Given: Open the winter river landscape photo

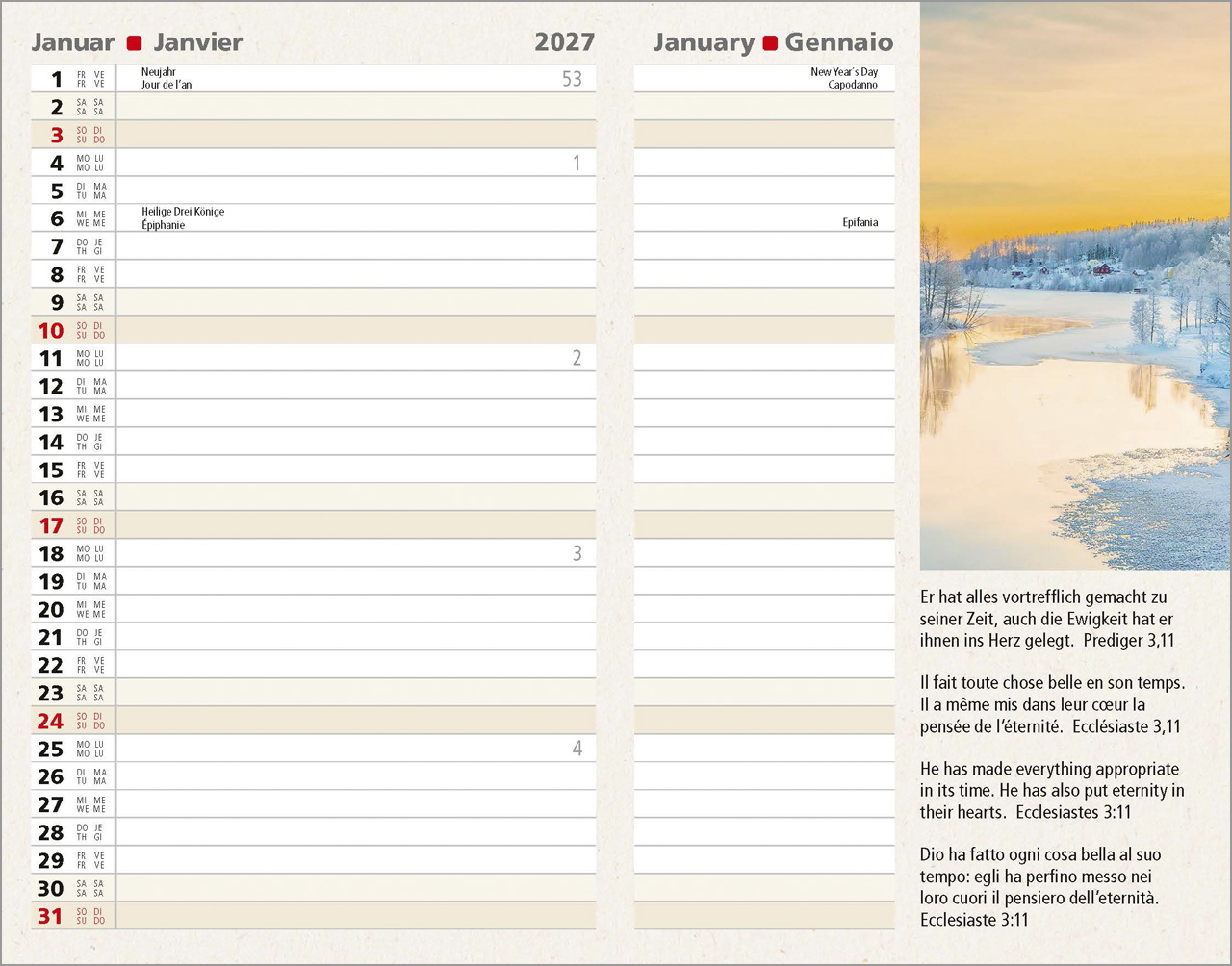Looking at the screenshot, I should [1075, 285].
